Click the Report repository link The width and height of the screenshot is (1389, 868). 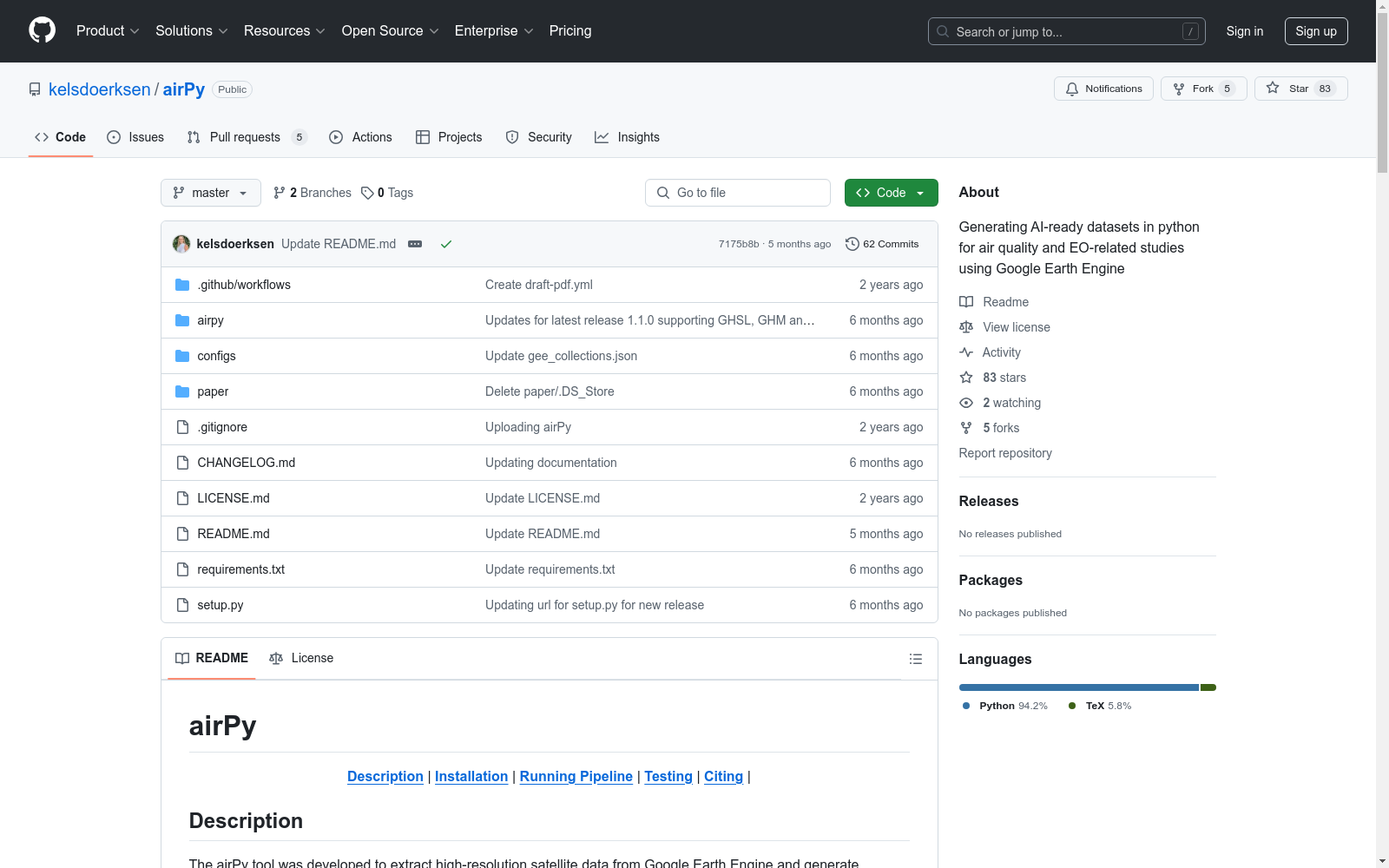click(1005, 453)
